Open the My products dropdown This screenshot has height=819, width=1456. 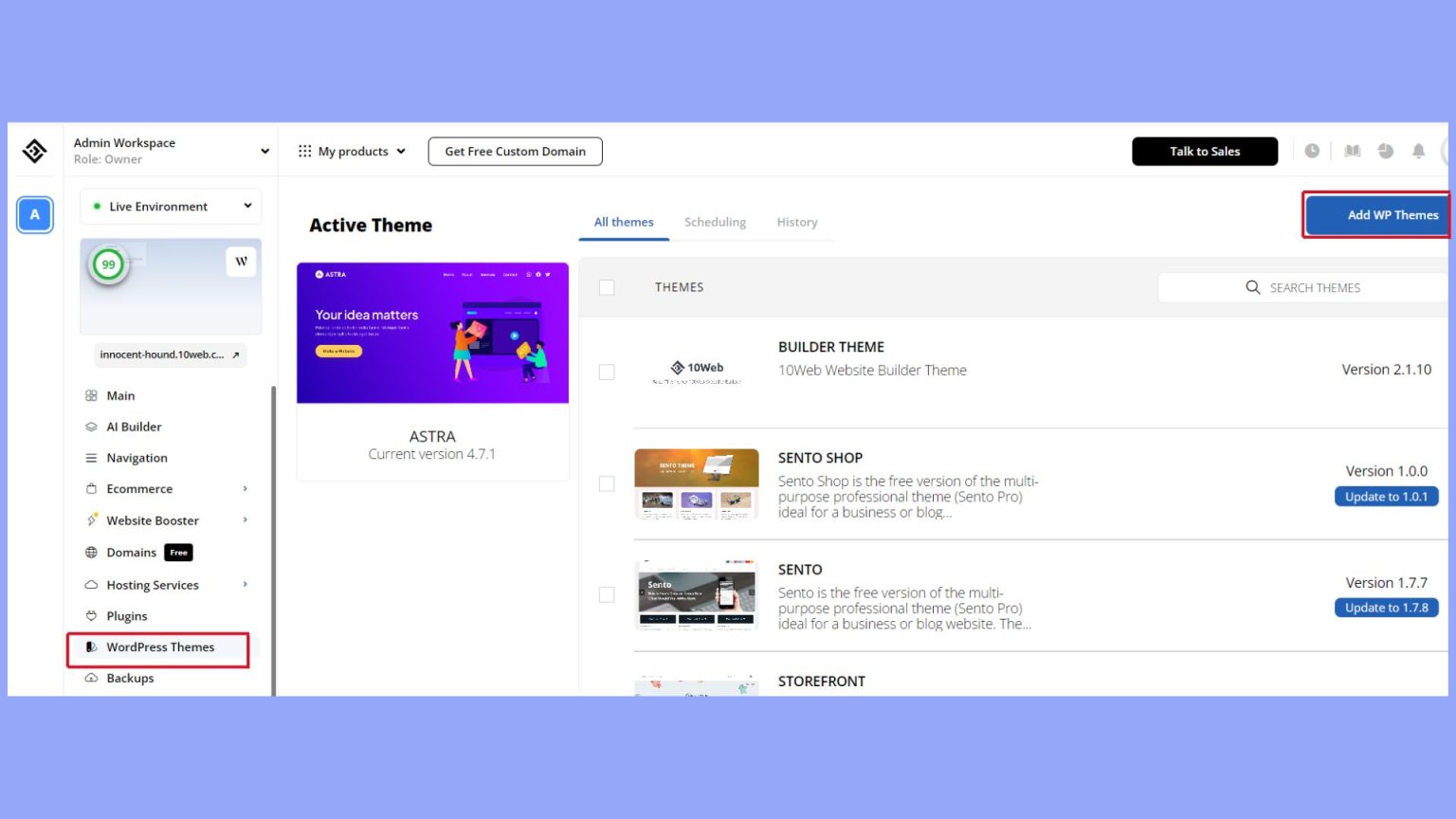point(351,151)
